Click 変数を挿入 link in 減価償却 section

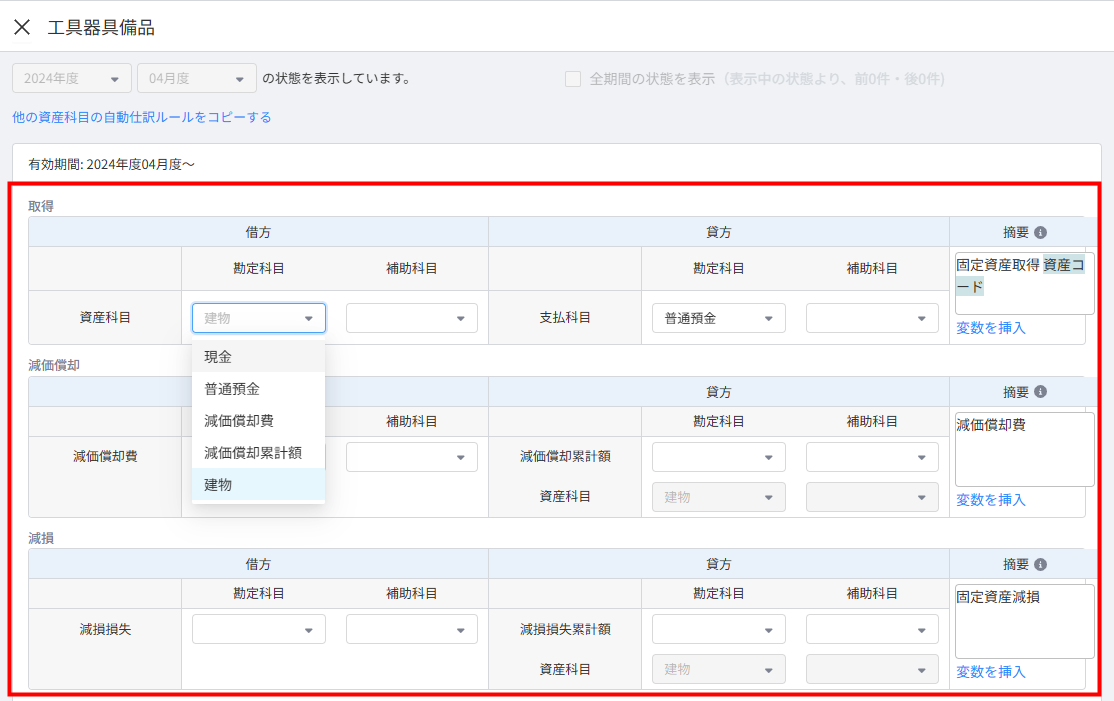(990, 499)
